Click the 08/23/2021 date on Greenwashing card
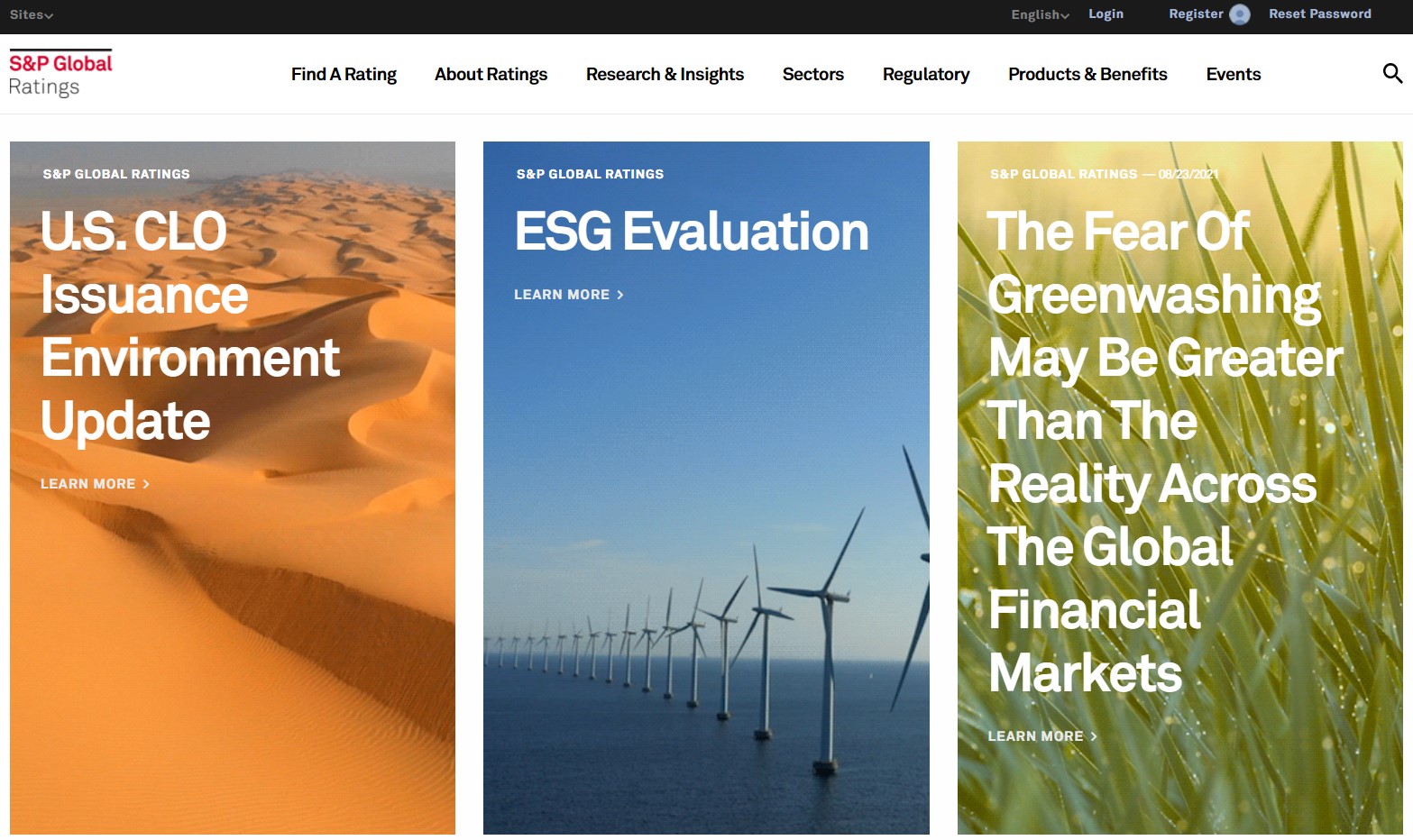This screenshot has height=840, width=1413. pyautogui.click(x=1188, y=174)
